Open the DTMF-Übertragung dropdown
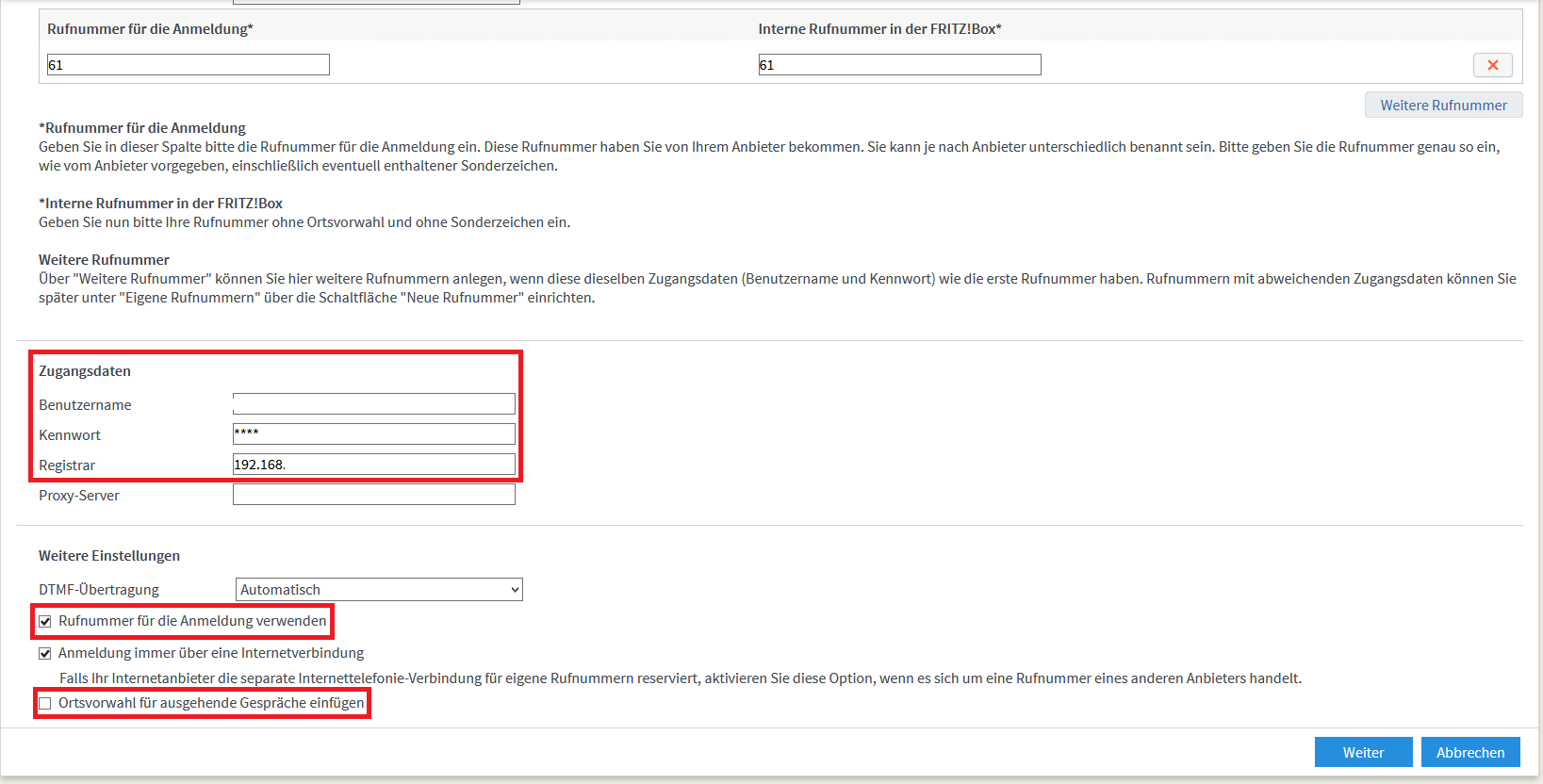The width and height of the screenshot is (1543, 784). (x=378, y=590)
